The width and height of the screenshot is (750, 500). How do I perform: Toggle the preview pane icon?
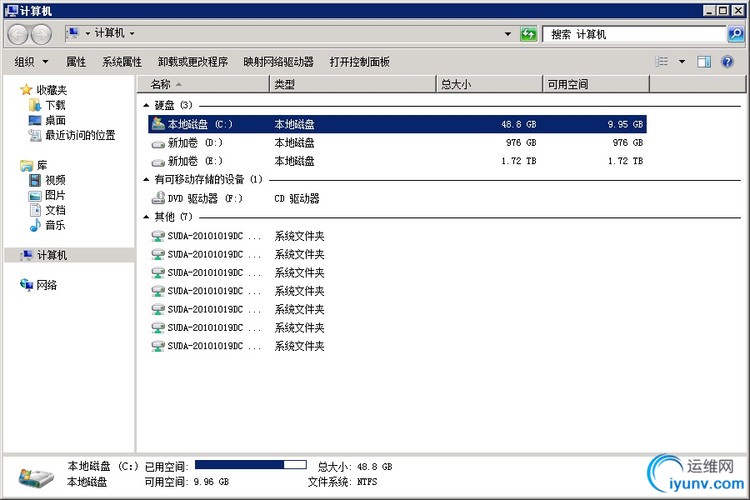coord(704,62)
